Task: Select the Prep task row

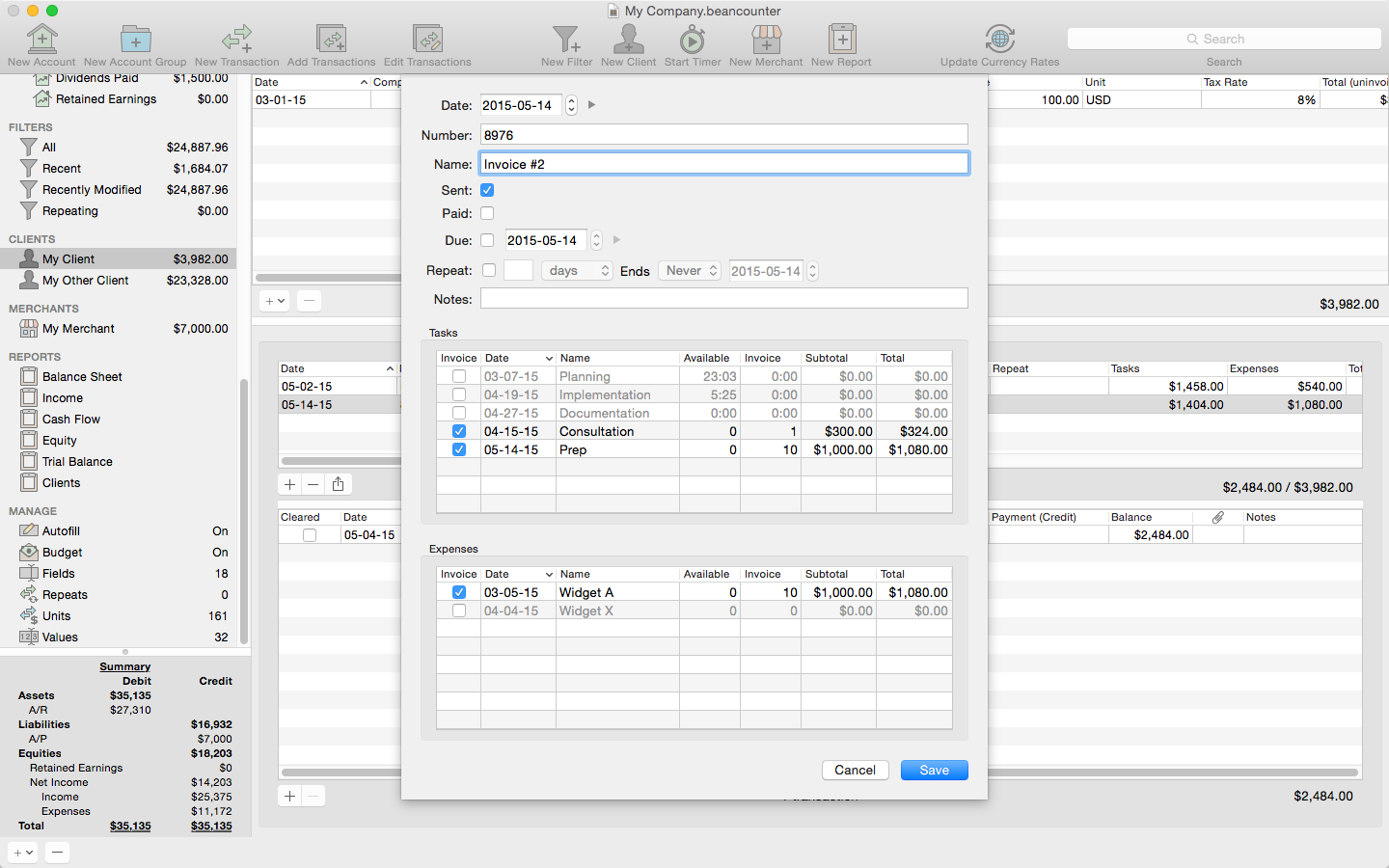Action: click(694, 449)
